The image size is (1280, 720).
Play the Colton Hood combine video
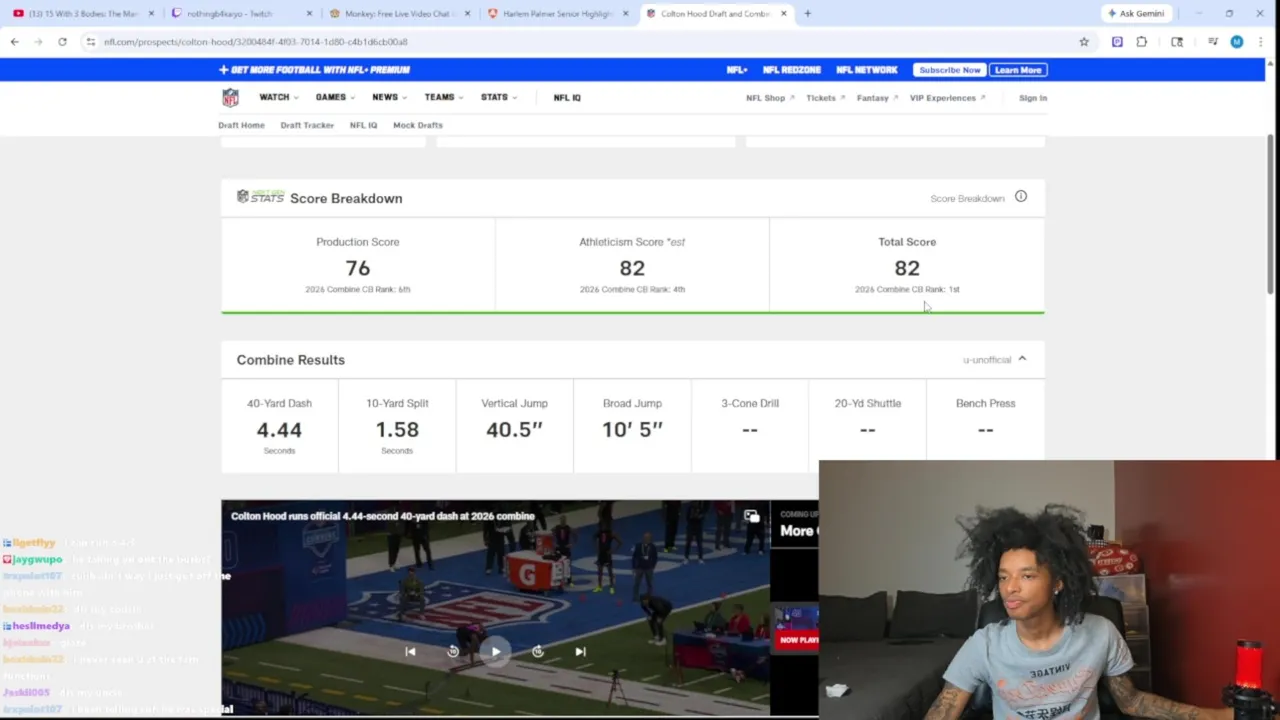coord(495,652)
